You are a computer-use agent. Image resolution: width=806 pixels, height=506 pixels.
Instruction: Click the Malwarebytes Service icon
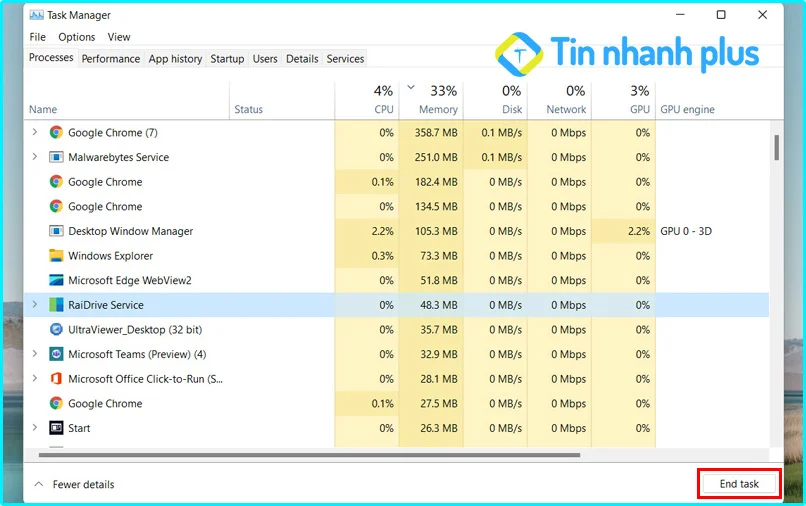click(x=56, y=157)
